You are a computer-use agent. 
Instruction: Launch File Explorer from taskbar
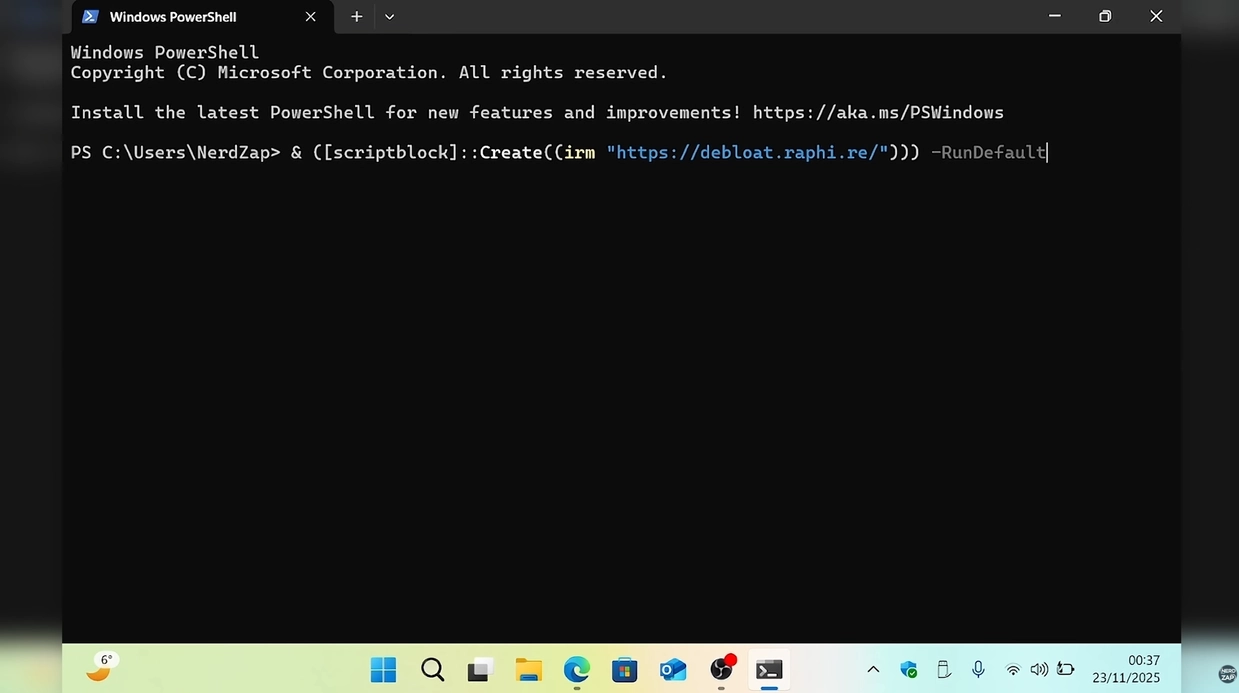click(529, 670)
